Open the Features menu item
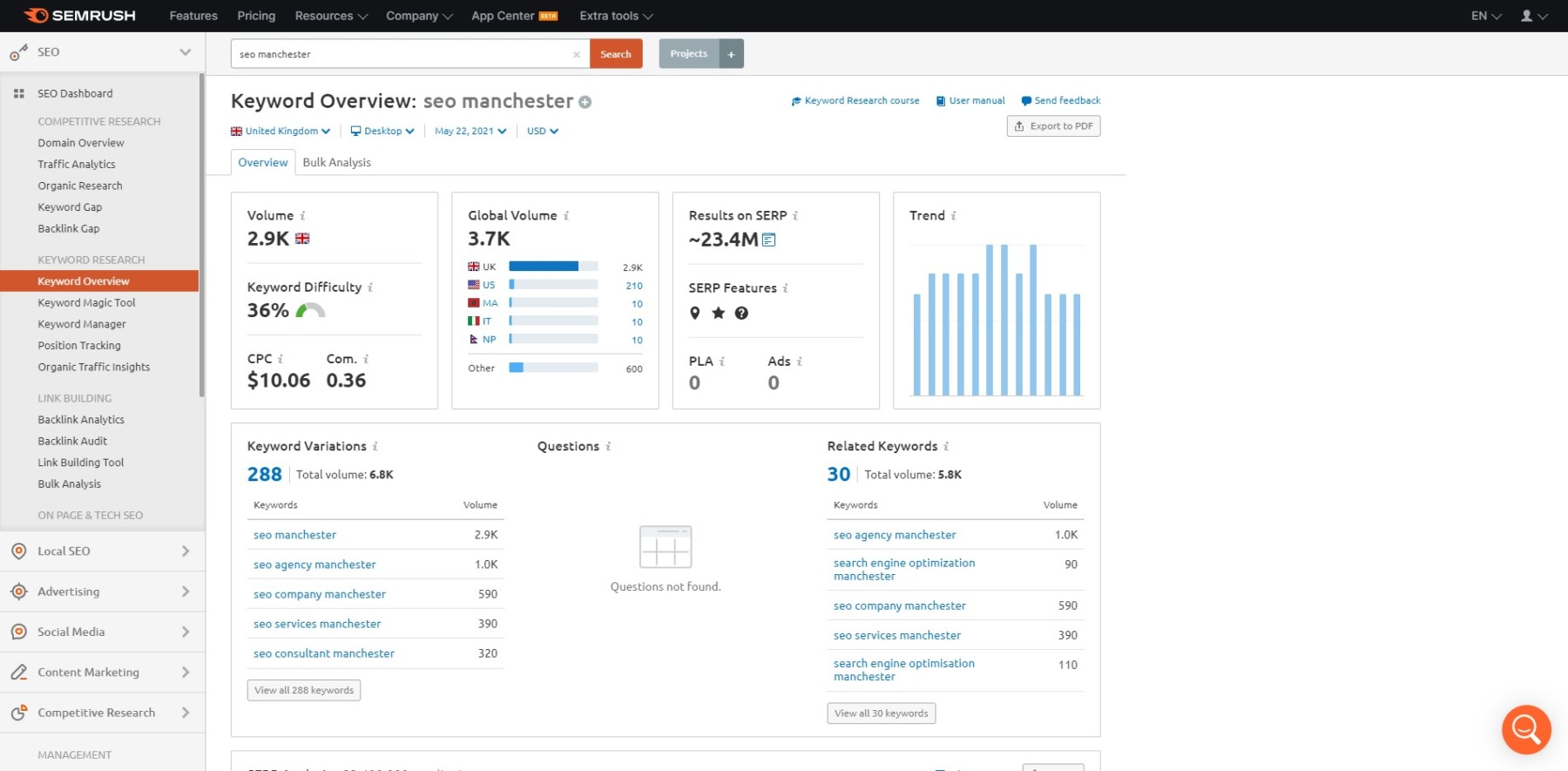 (x=193, y=16)
